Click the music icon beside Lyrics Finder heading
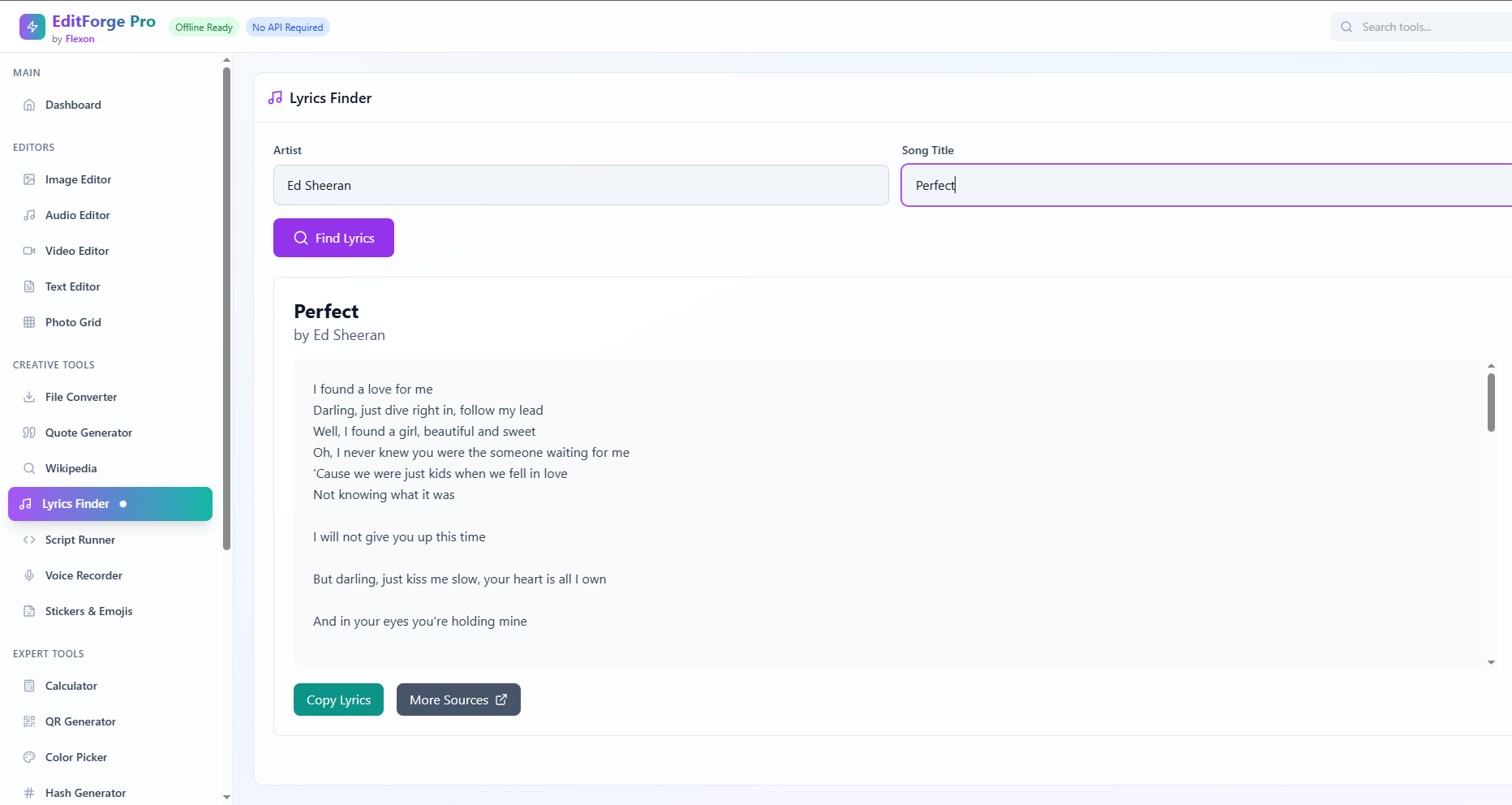The image size is (1512, 805). click(275, 97)
